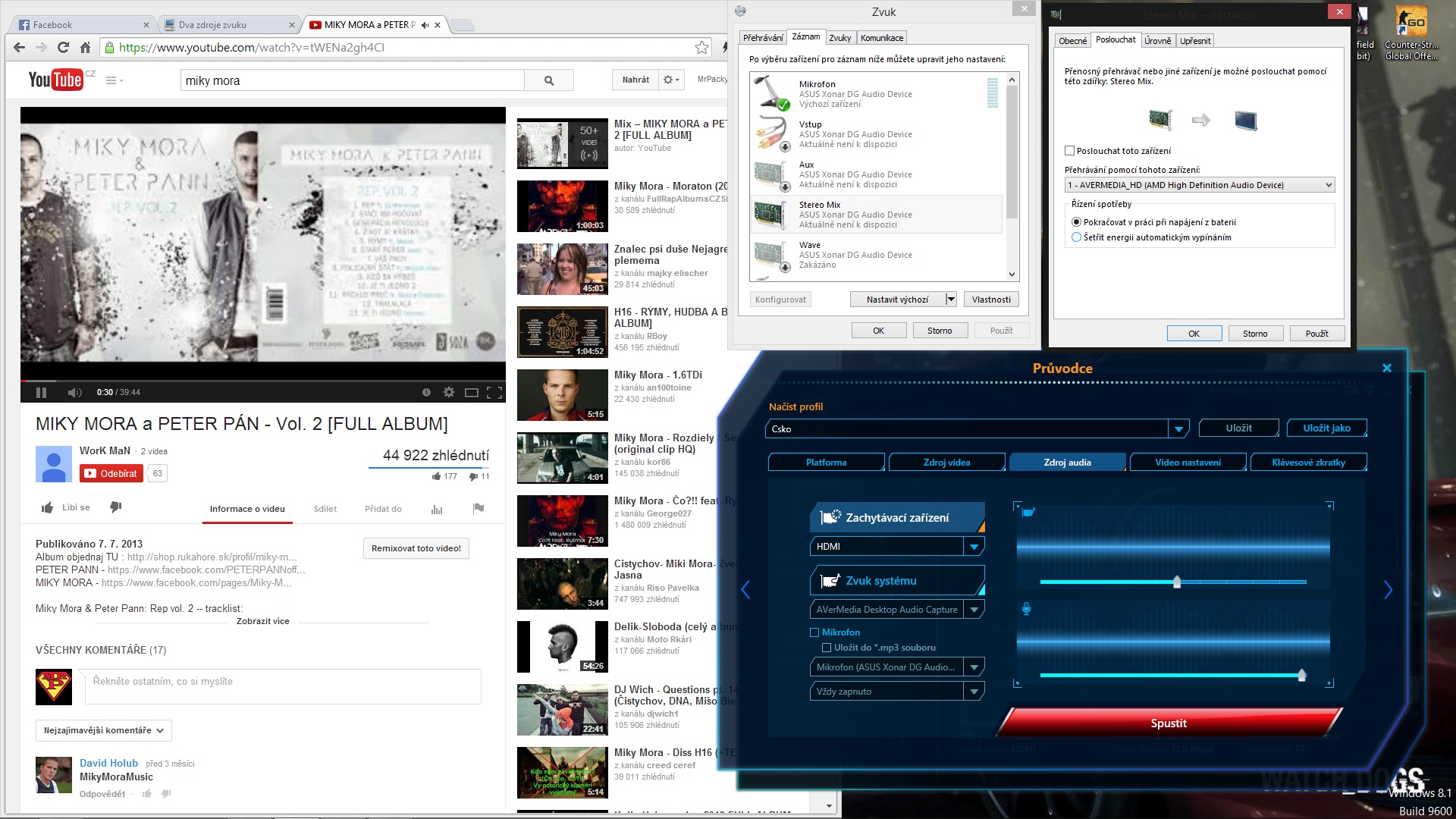Enable Poslouchat toto zařízení checkbox

pyautogui.click(x=1069, y=151)
